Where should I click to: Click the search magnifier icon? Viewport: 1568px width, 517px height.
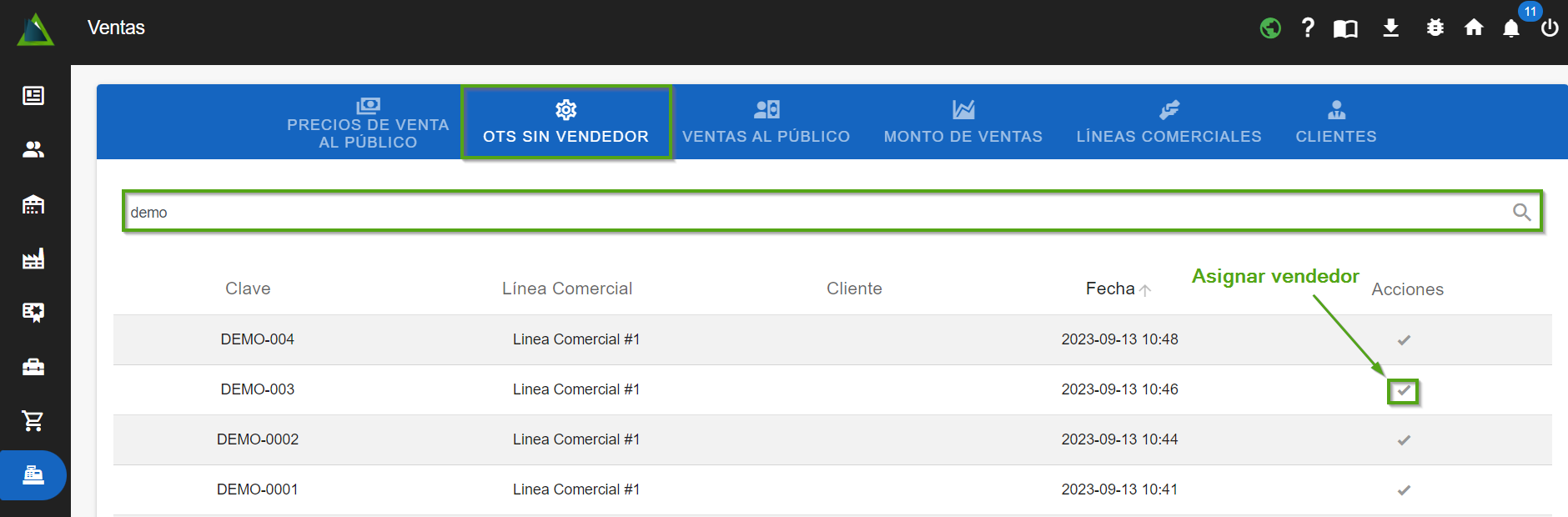point(1521,213)
